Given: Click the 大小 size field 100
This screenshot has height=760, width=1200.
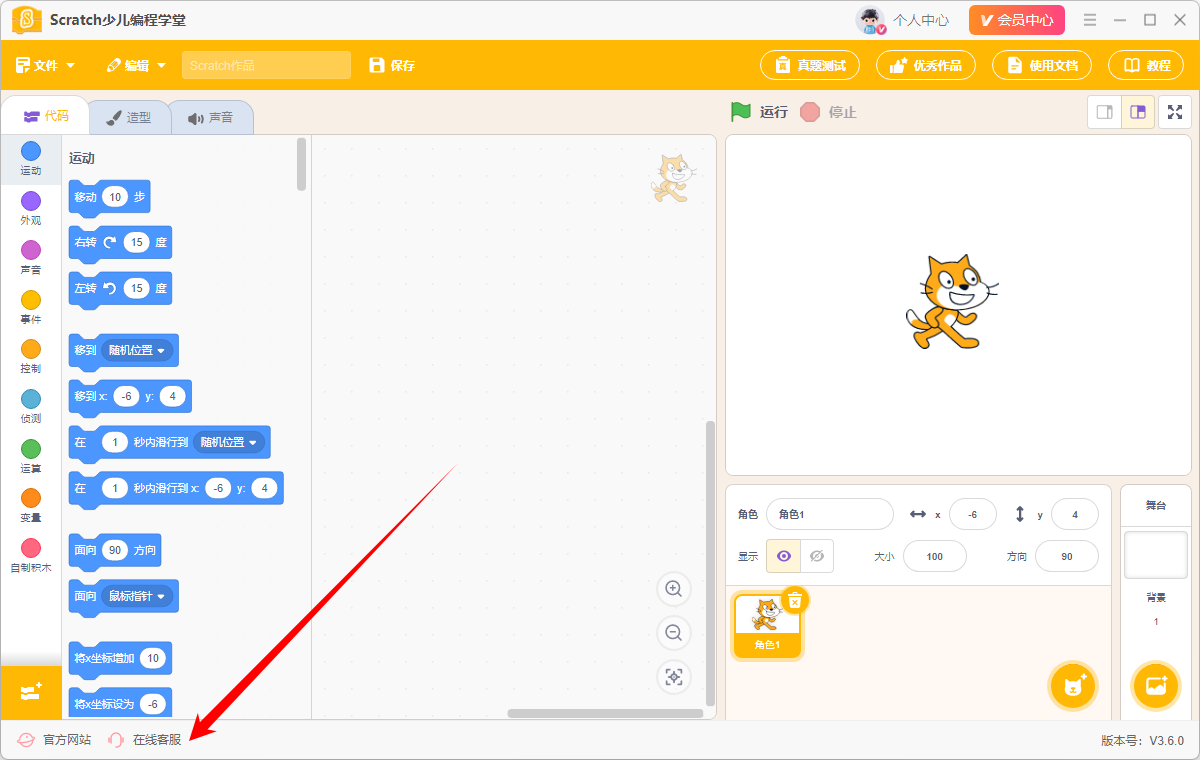Looking at the screenshot, I should (935, 556).
